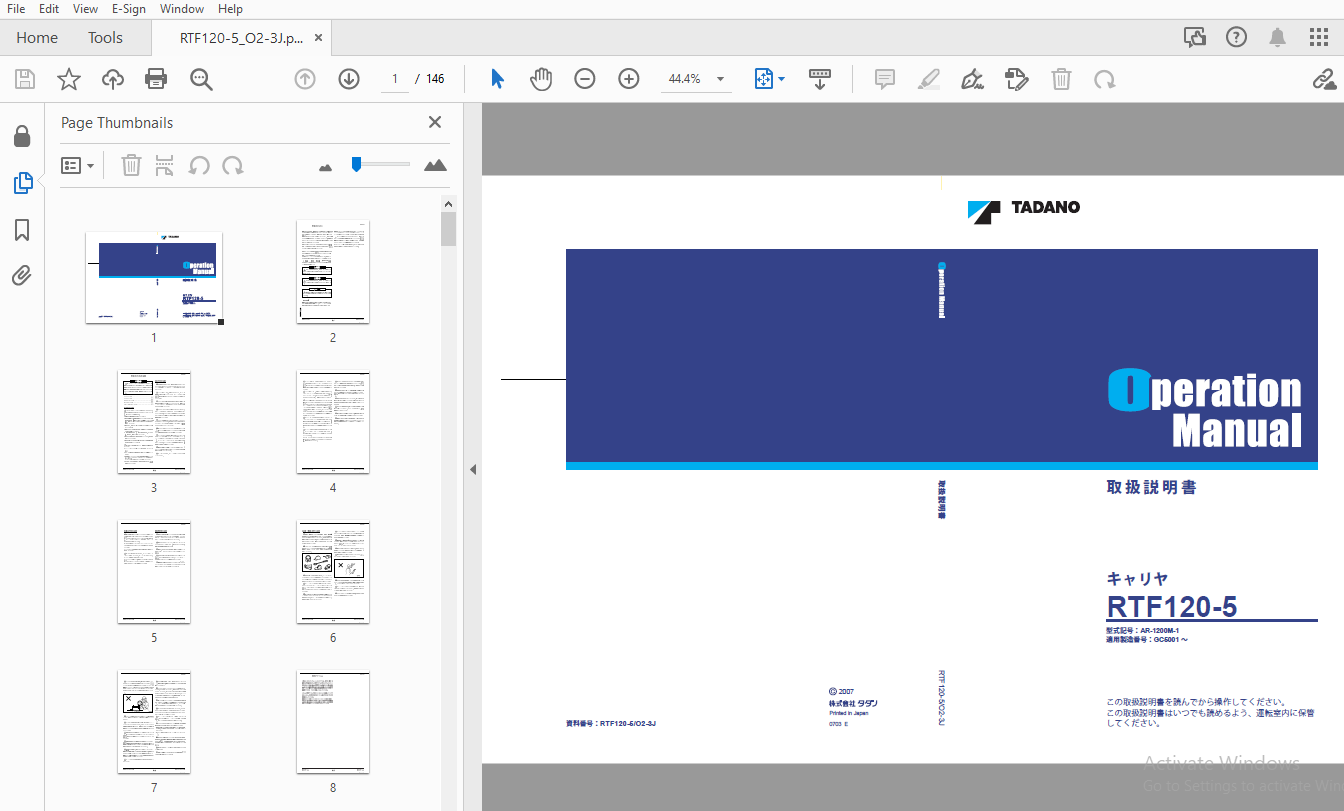Rotate thumbnail pages clockwise

(233, 165)
